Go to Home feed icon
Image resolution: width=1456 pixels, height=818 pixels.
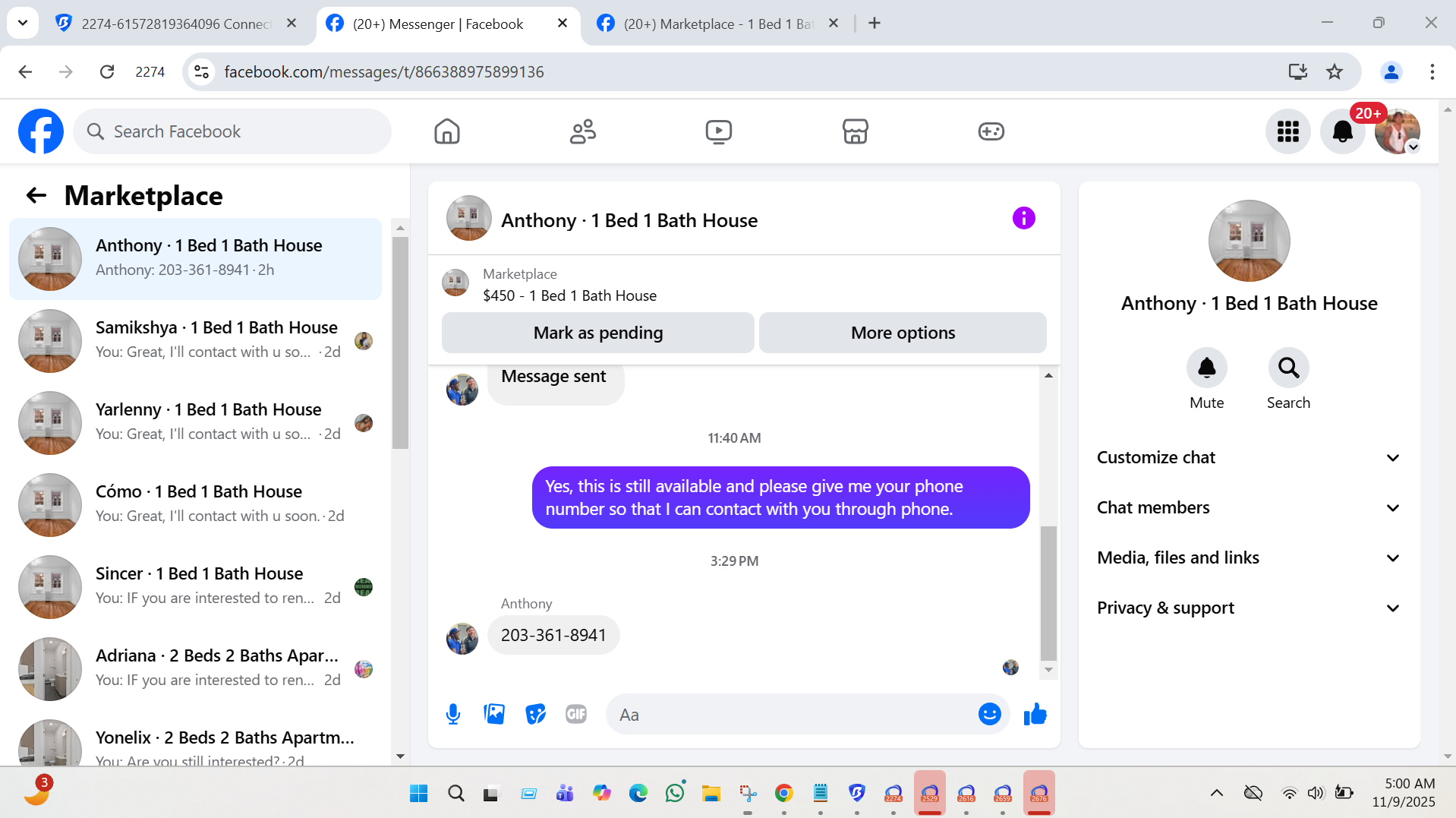pos(447,131)
